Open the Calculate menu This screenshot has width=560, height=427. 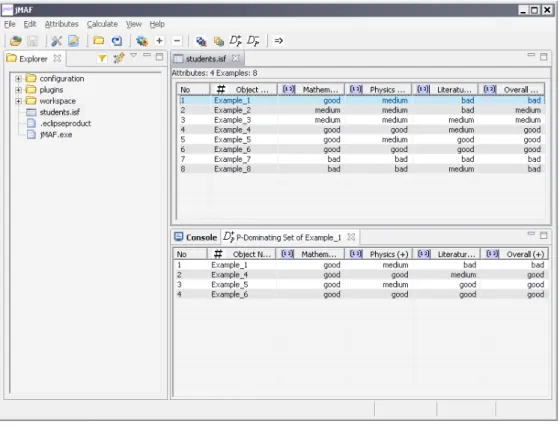[x=102, y=24]
